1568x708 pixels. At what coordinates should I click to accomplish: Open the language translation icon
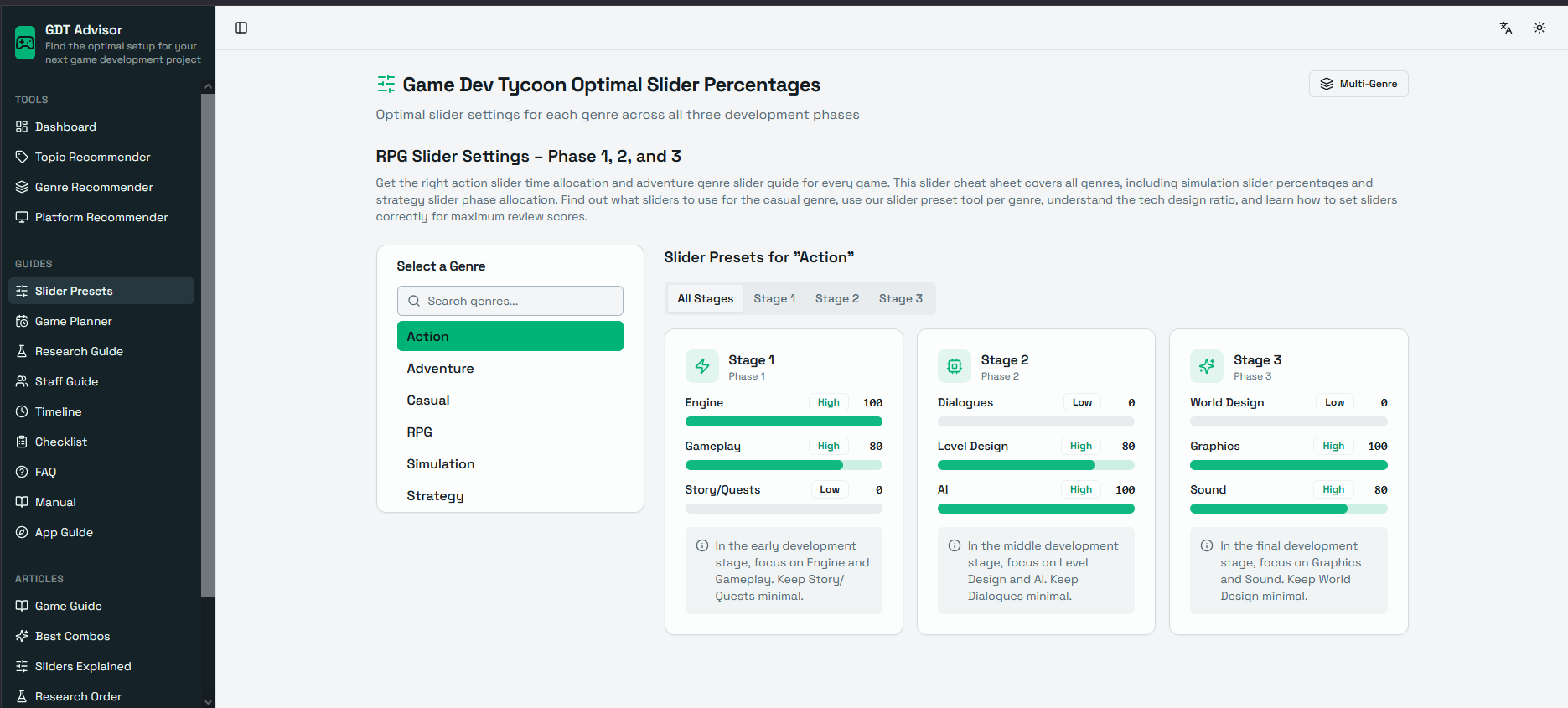[x=1506, y=28]
